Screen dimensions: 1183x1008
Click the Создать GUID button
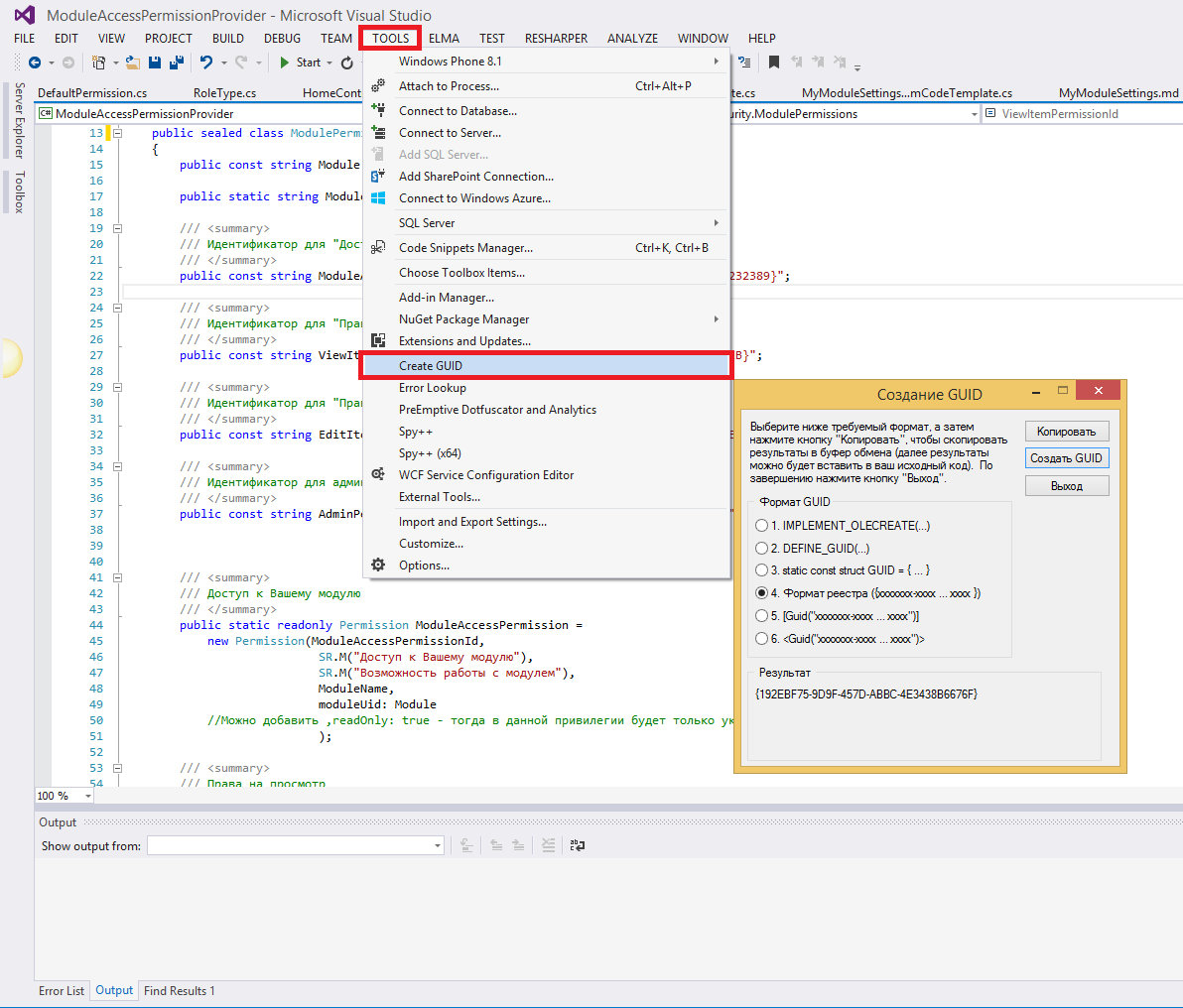click(1066, 458)
